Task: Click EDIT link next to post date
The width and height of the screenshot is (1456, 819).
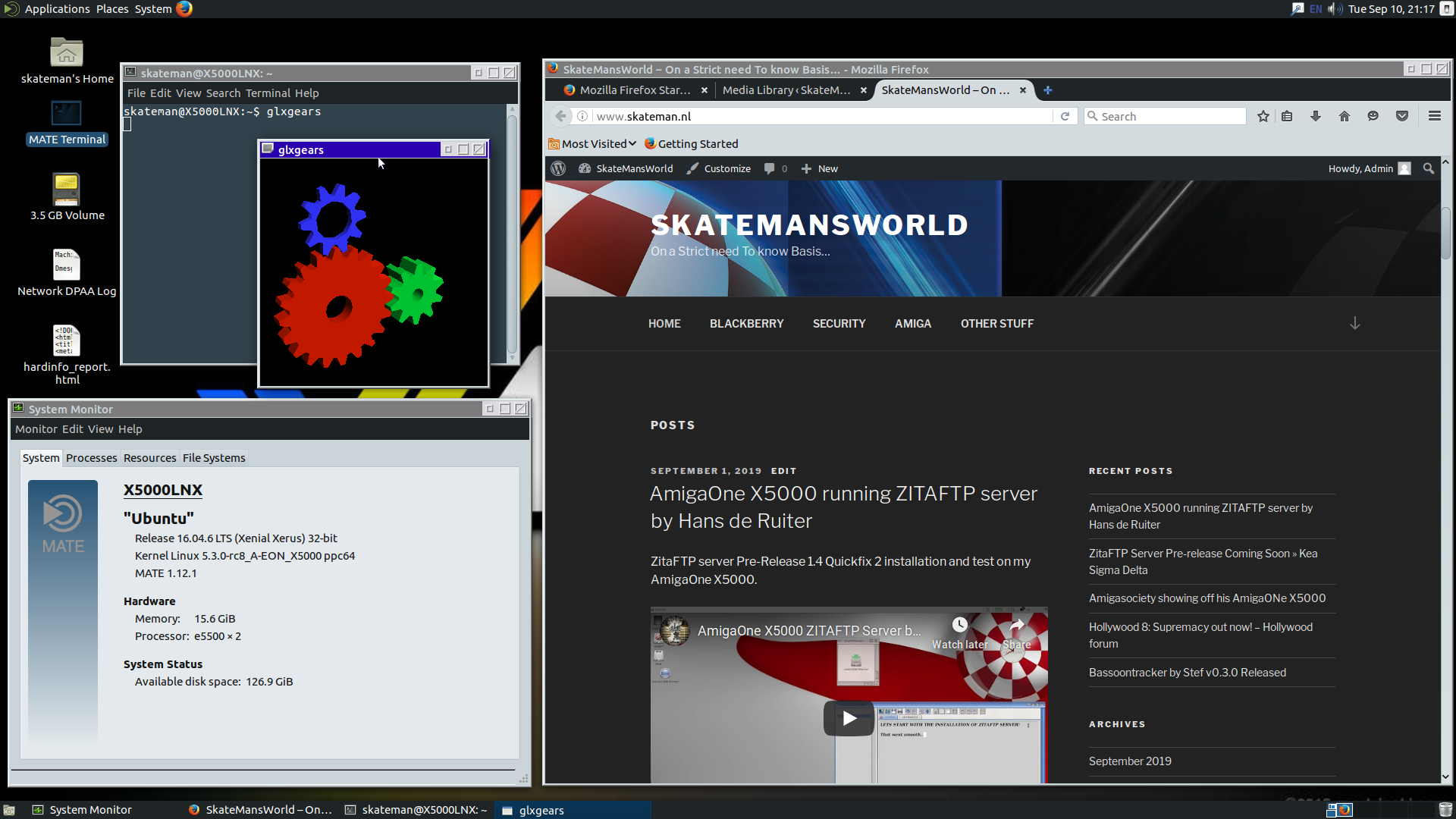Action: pos(783,471)
